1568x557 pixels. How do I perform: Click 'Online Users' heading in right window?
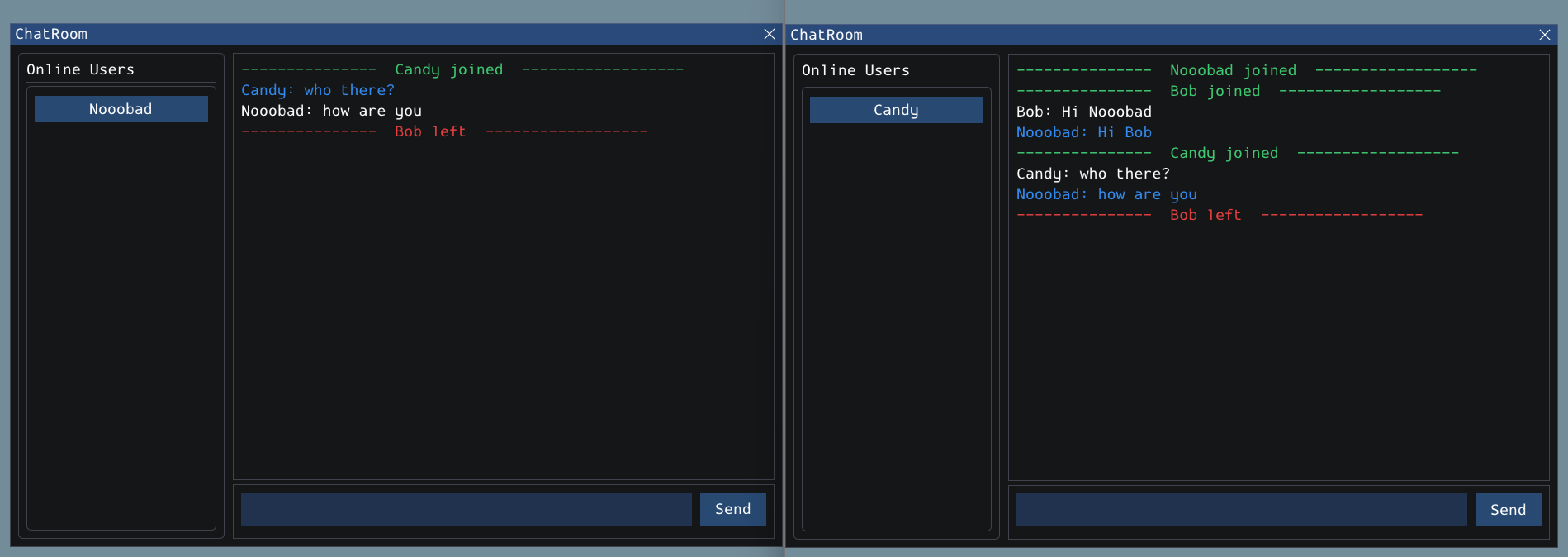(855, 70)
